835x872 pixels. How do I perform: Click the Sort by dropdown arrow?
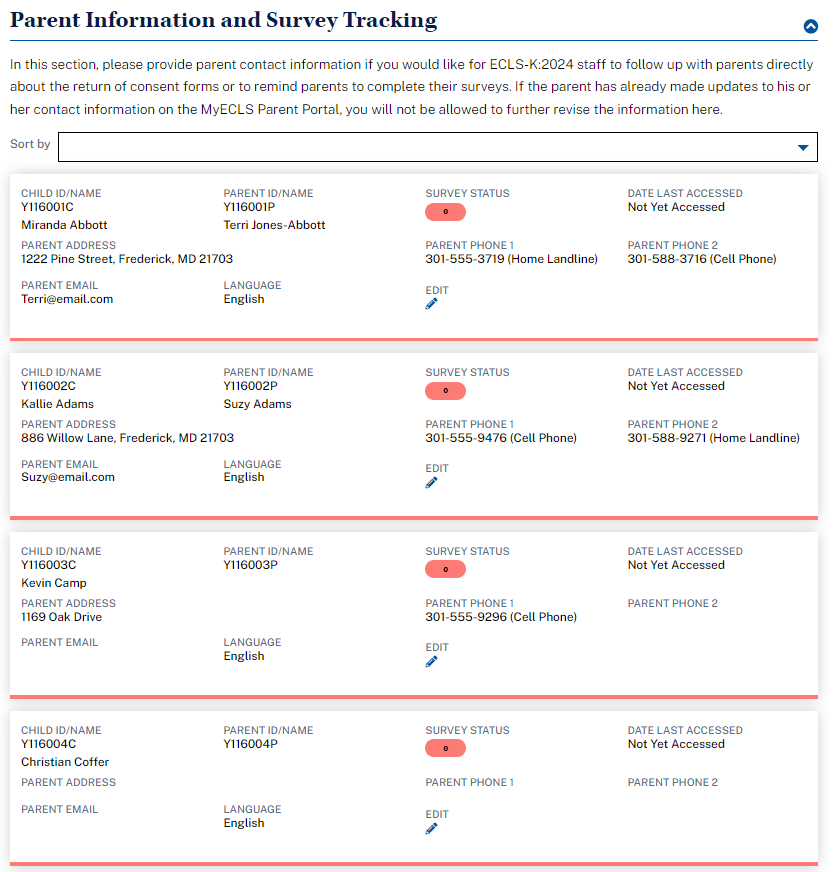(x=802, y=148)
